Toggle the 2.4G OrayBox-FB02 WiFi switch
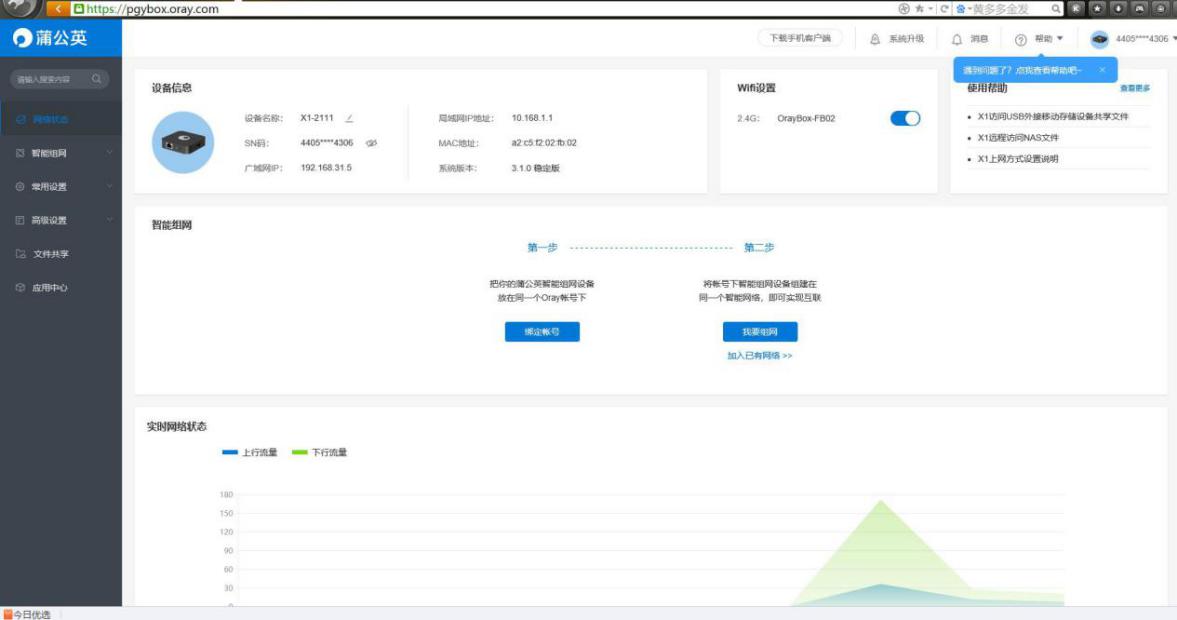Screen dimensions: 1177x620 [904, 118]
